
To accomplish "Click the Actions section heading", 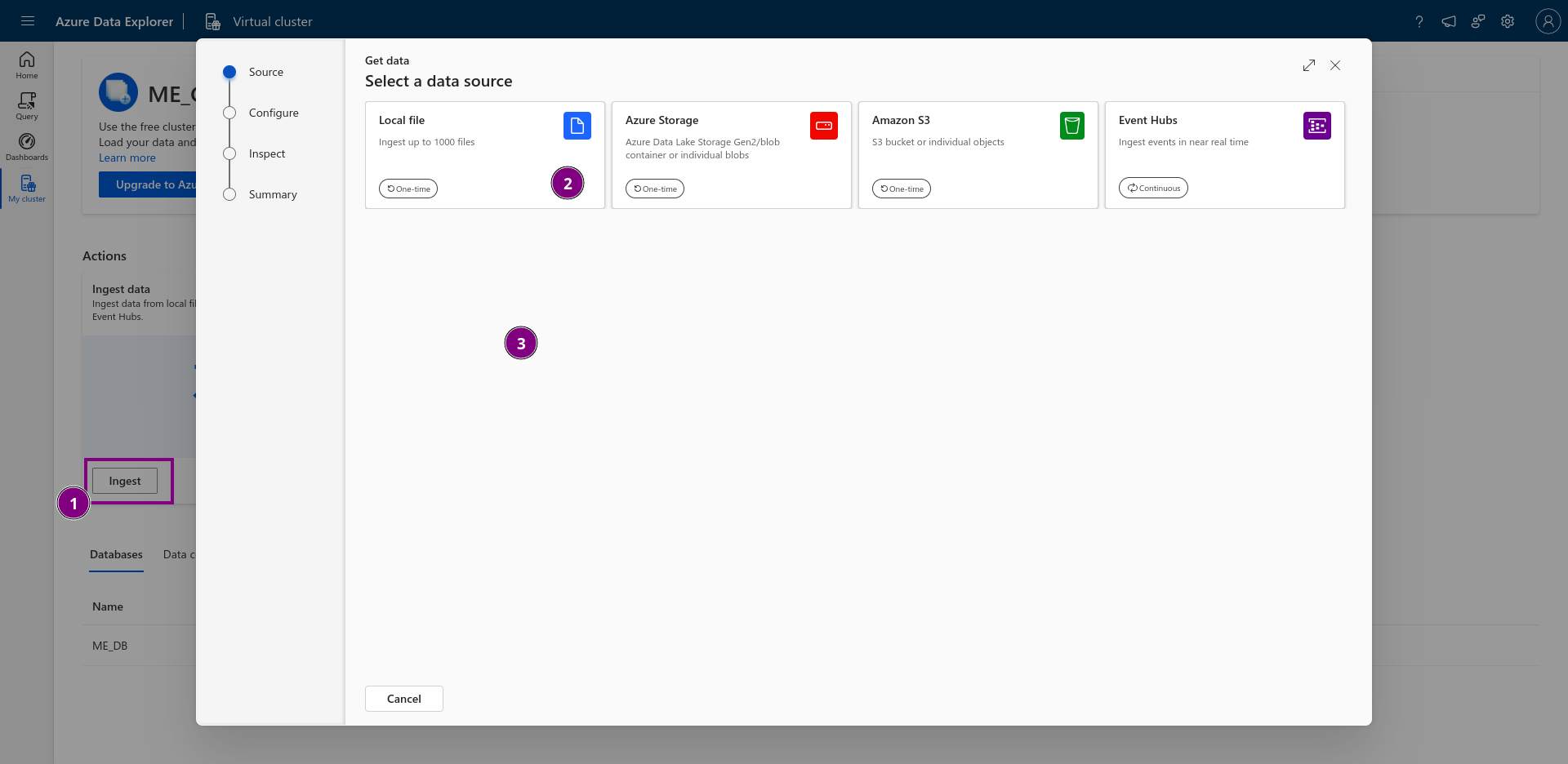I will (105, 255).
